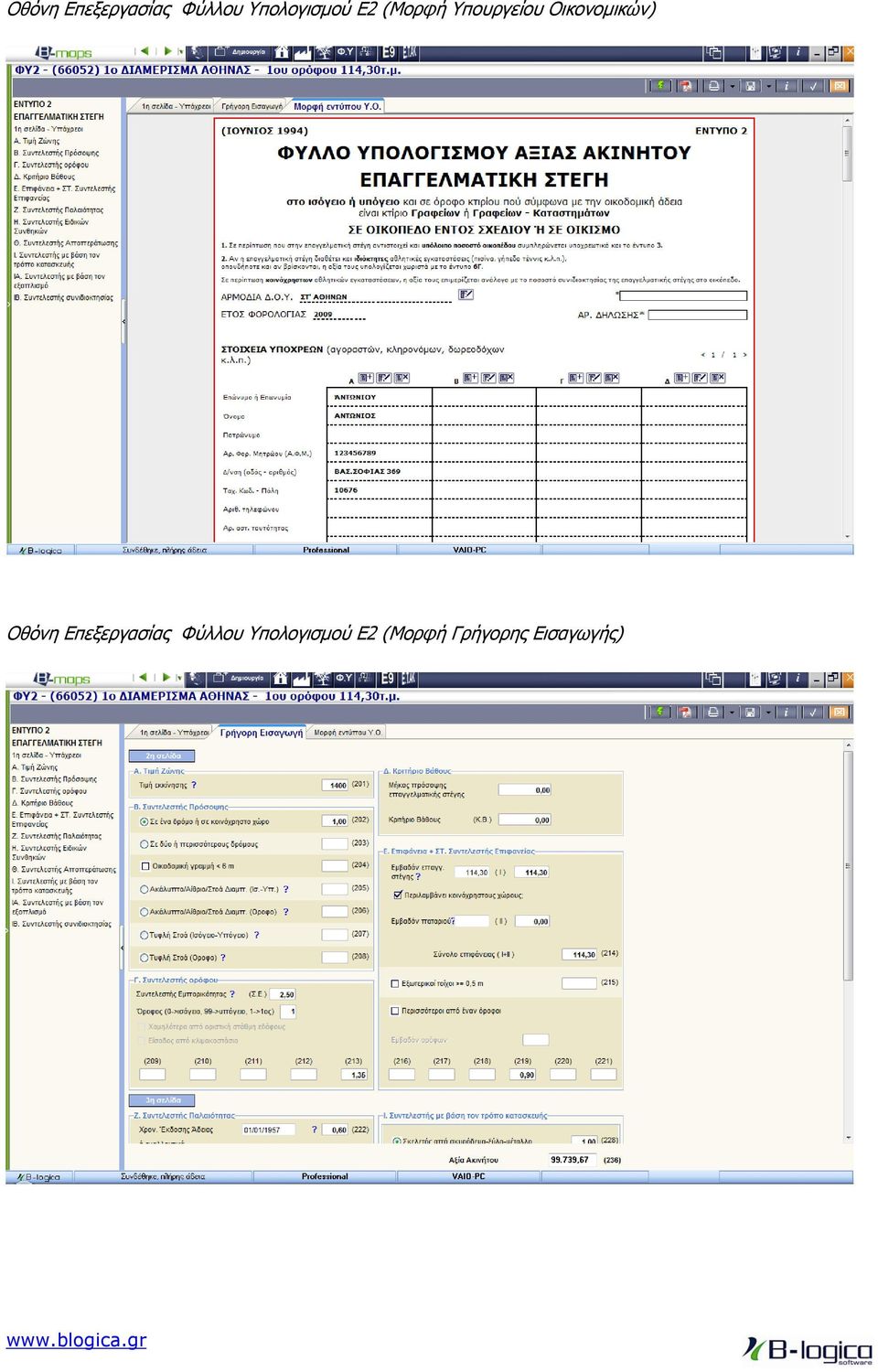Open 'Μορφή εντύπου Υ.Ο.' tab in the lower window

tap(348, 733)
